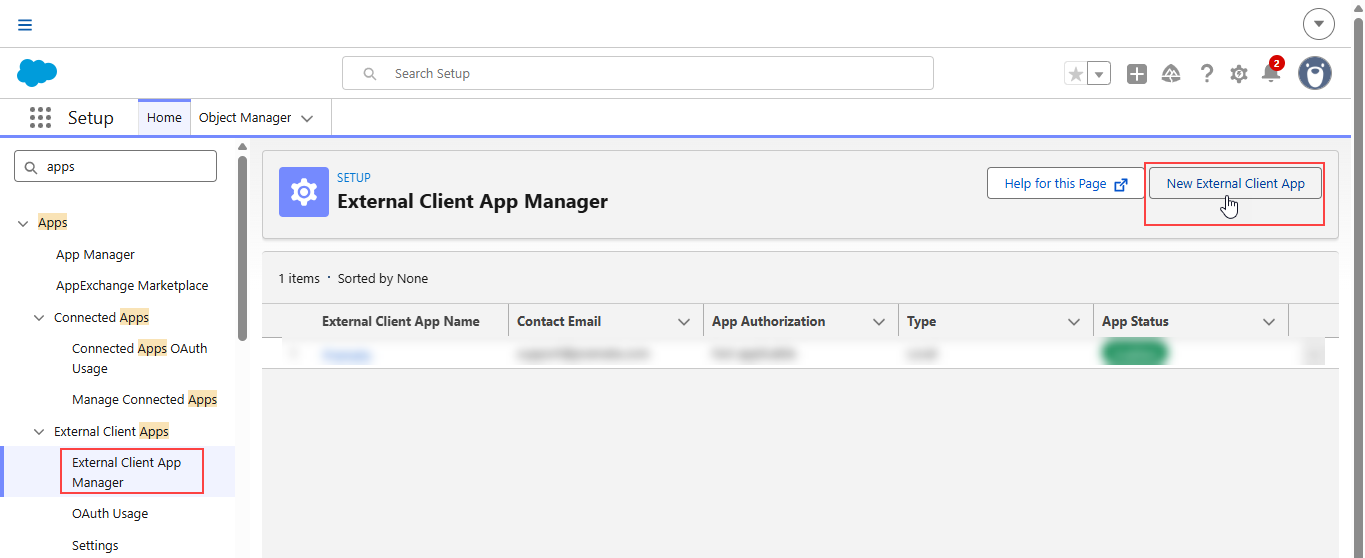1365x558 pixels.
Task: Collapse the Connected Apps tree node
Action: point(39,318)
